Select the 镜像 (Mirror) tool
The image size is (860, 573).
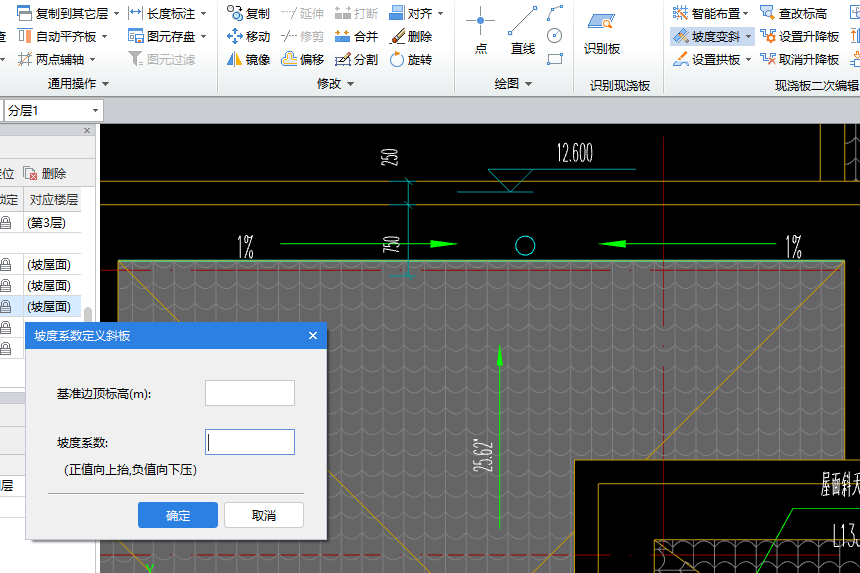[248, 59]
